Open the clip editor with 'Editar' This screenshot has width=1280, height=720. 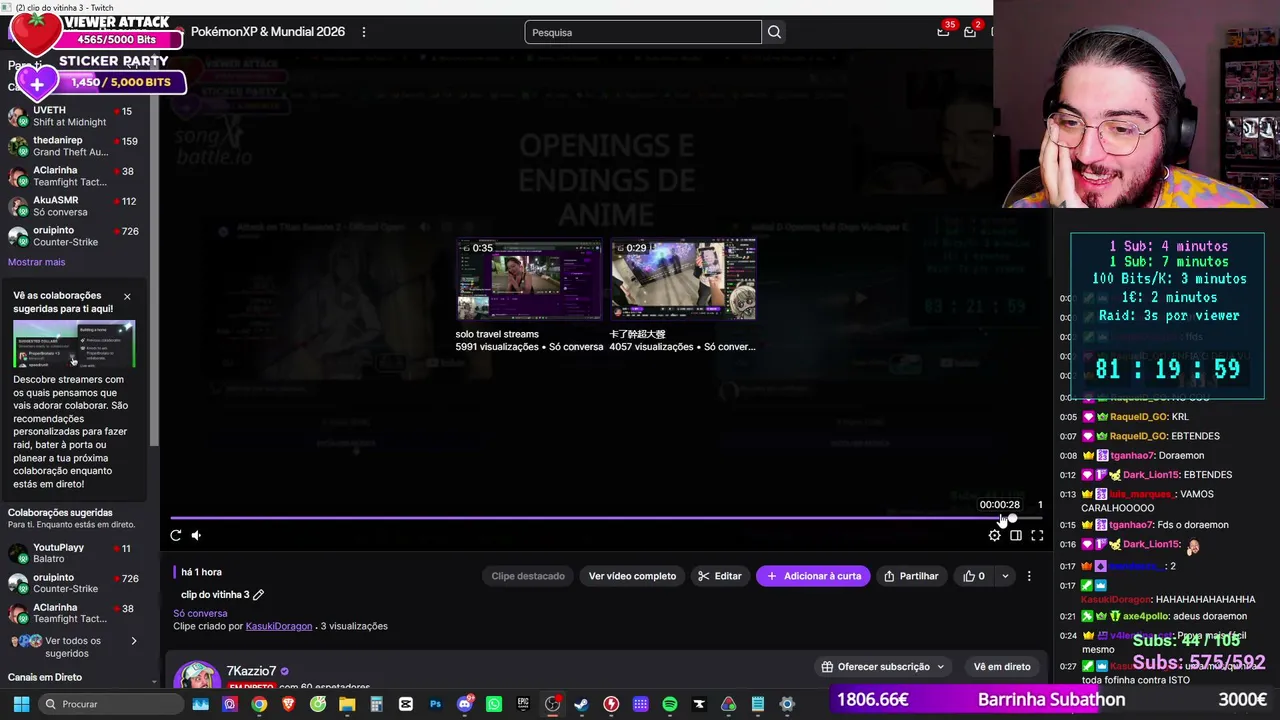720,576
